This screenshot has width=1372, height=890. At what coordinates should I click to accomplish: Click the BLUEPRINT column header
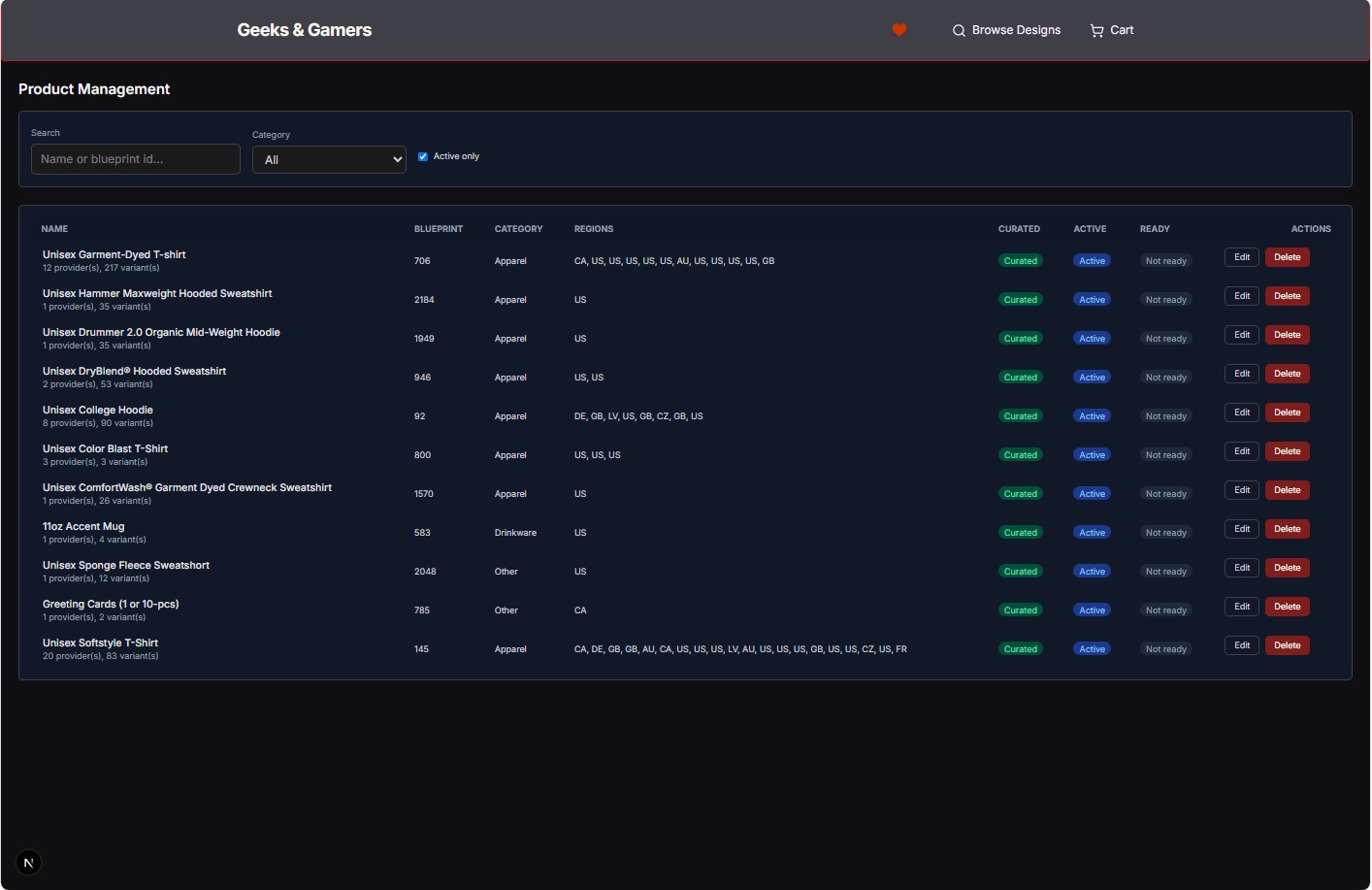(x=439, y=229)
